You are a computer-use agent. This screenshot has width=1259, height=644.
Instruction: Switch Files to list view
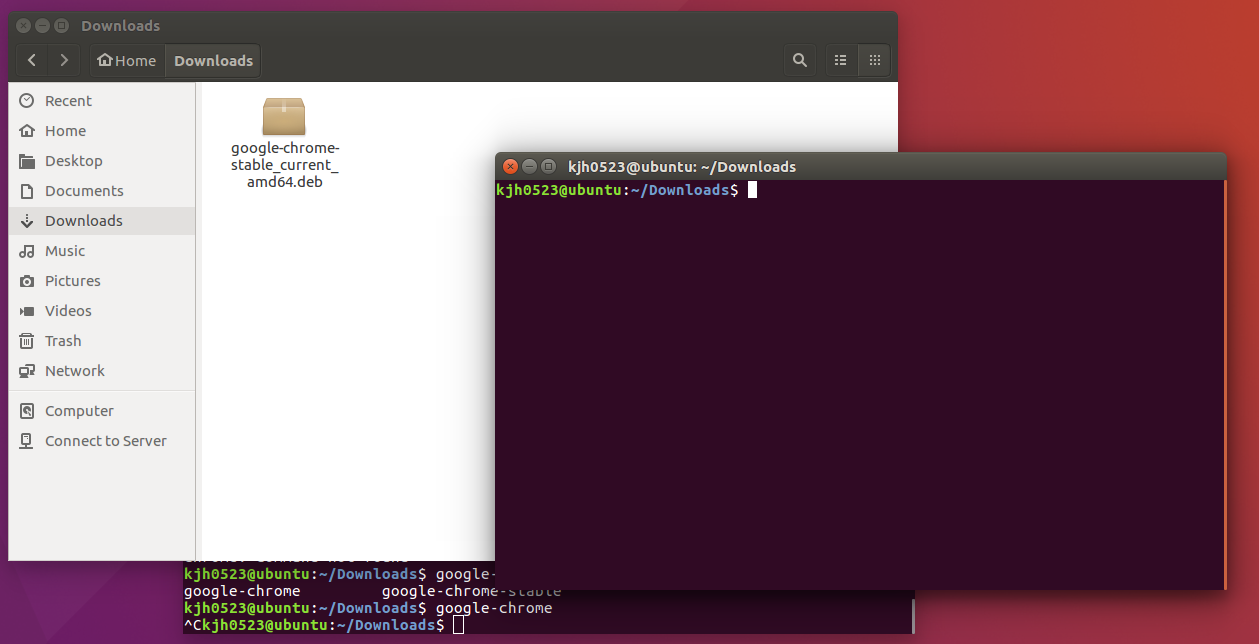841,60
